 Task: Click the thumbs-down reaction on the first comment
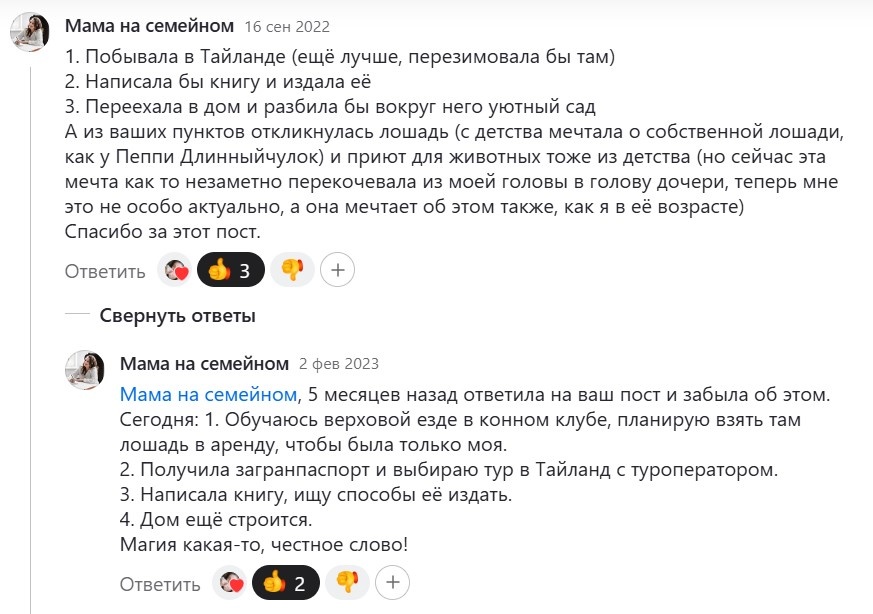click(290, 269)
